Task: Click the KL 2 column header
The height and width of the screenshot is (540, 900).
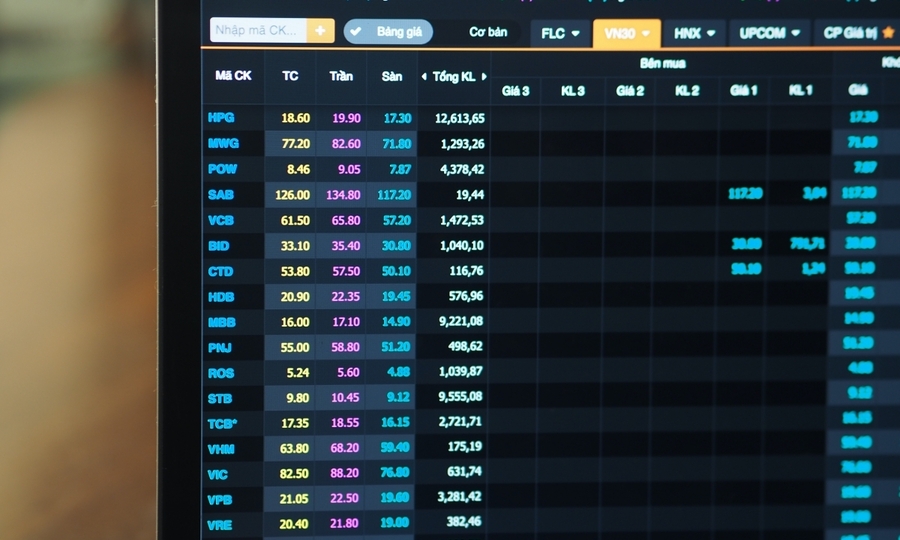Action: [687, 91]
